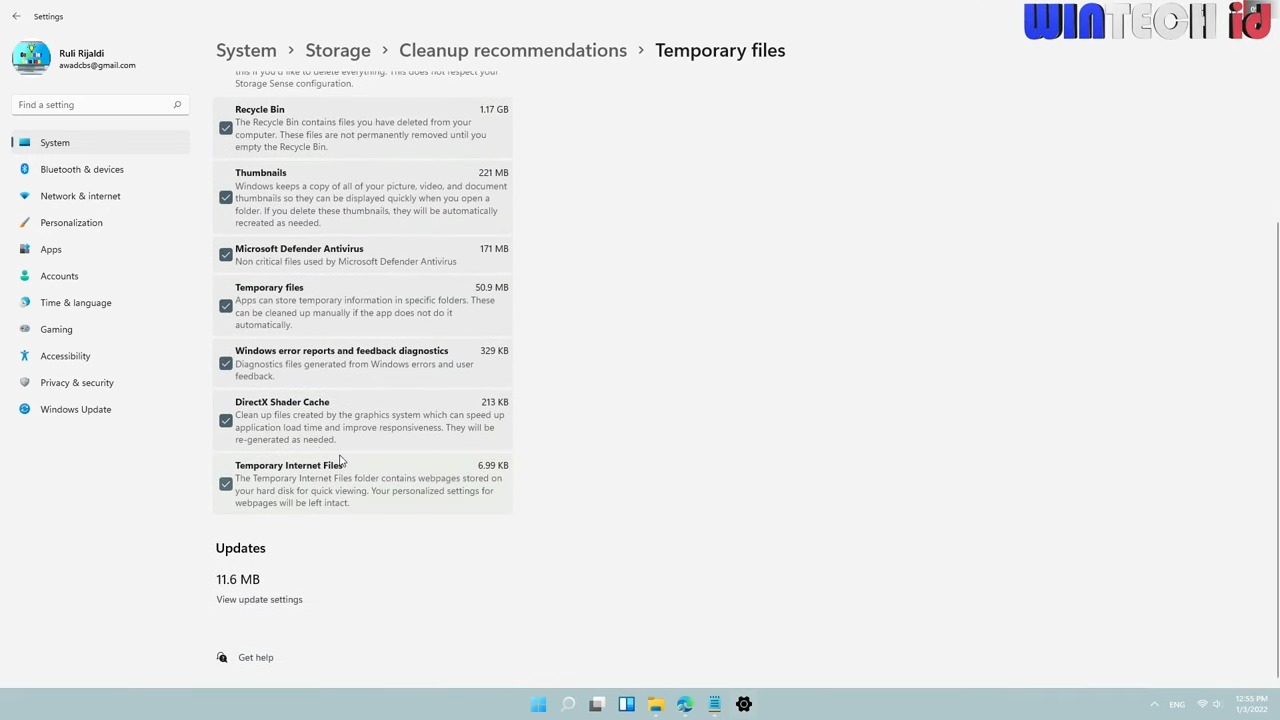Focus the Find a setting field
The height and width of the screenshot is (720, 1280).
[100, 104]
